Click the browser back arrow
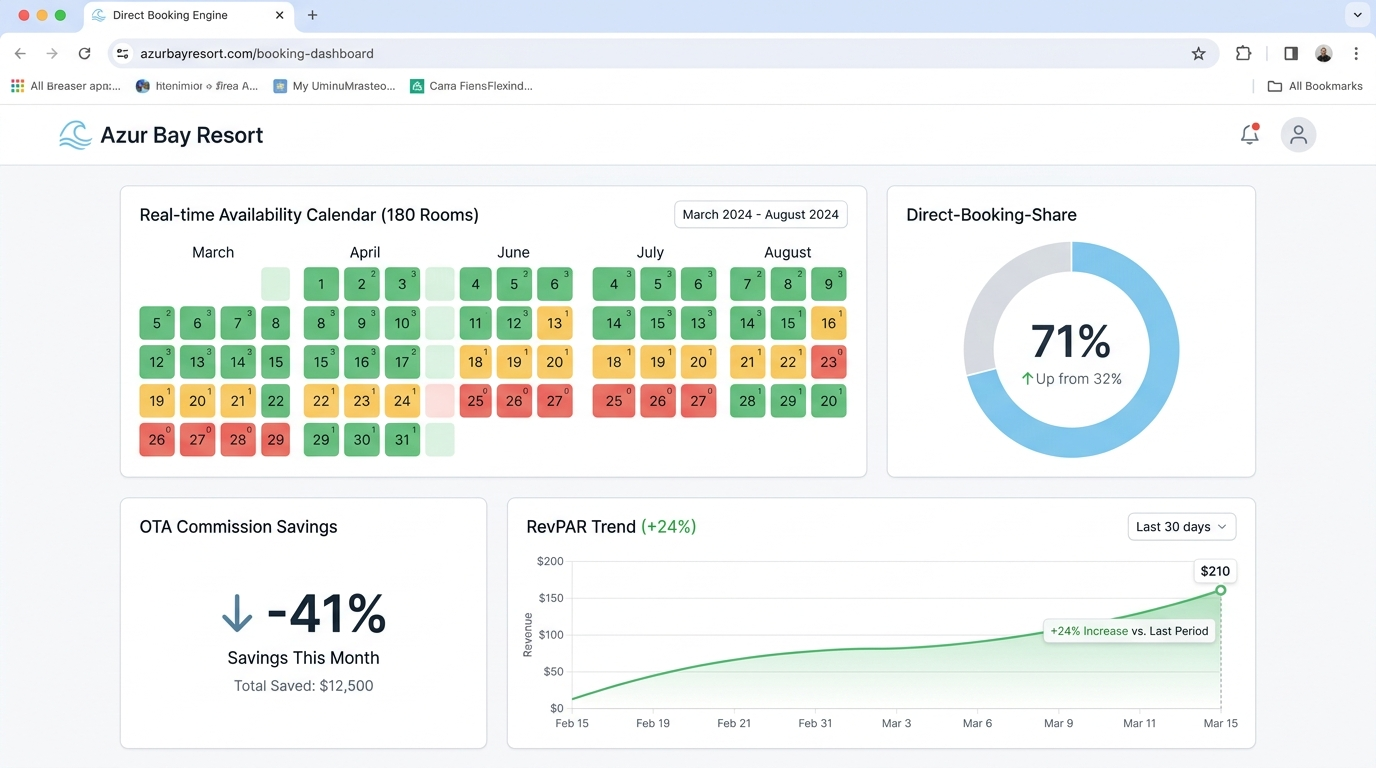1376x768 pixels. click(20, 54)
